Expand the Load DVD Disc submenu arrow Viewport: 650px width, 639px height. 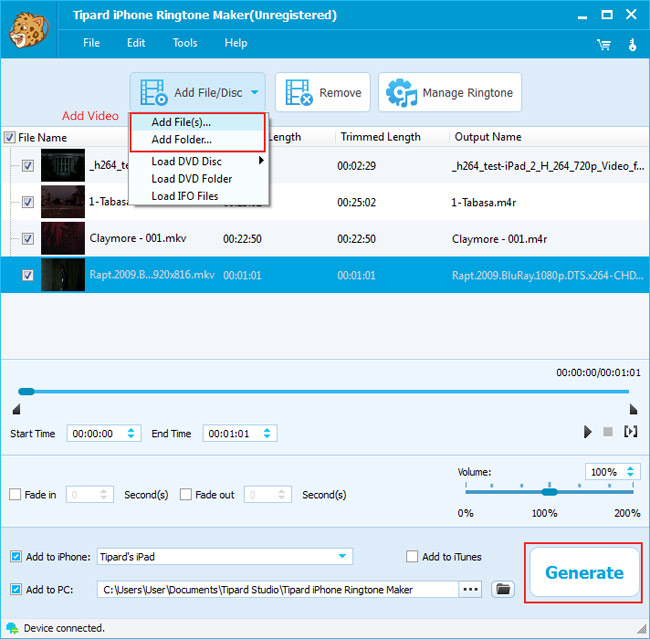point(261,160)
